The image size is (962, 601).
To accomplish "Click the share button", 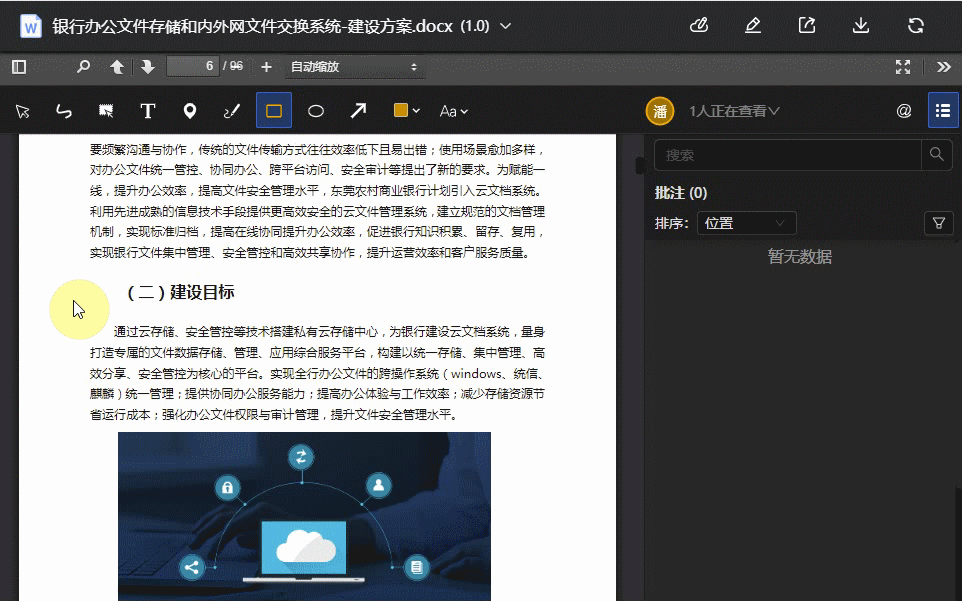I will tap(807, 26).
